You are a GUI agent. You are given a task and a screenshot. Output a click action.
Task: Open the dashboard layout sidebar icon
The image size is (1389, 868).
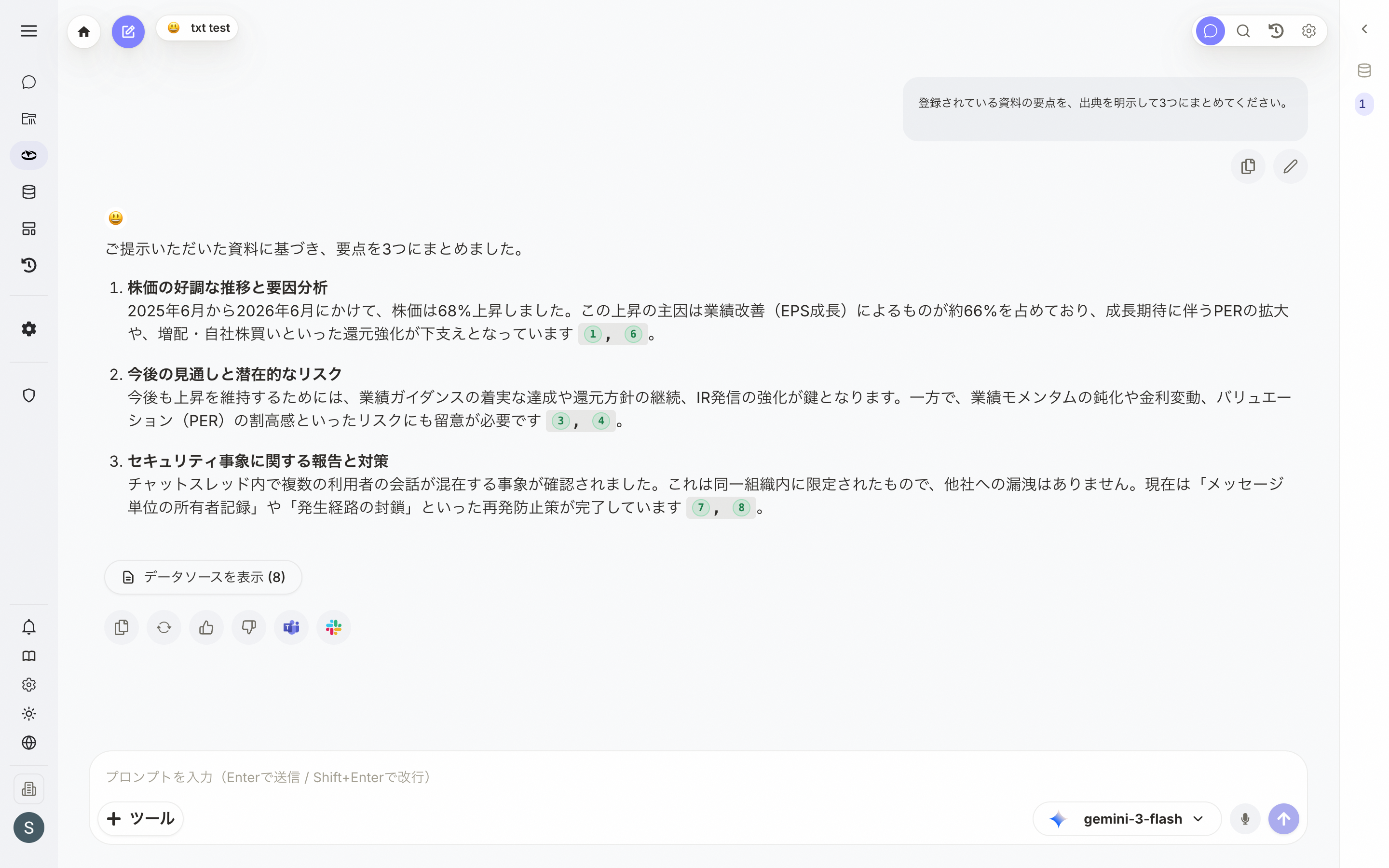click(x=29, y=229)
